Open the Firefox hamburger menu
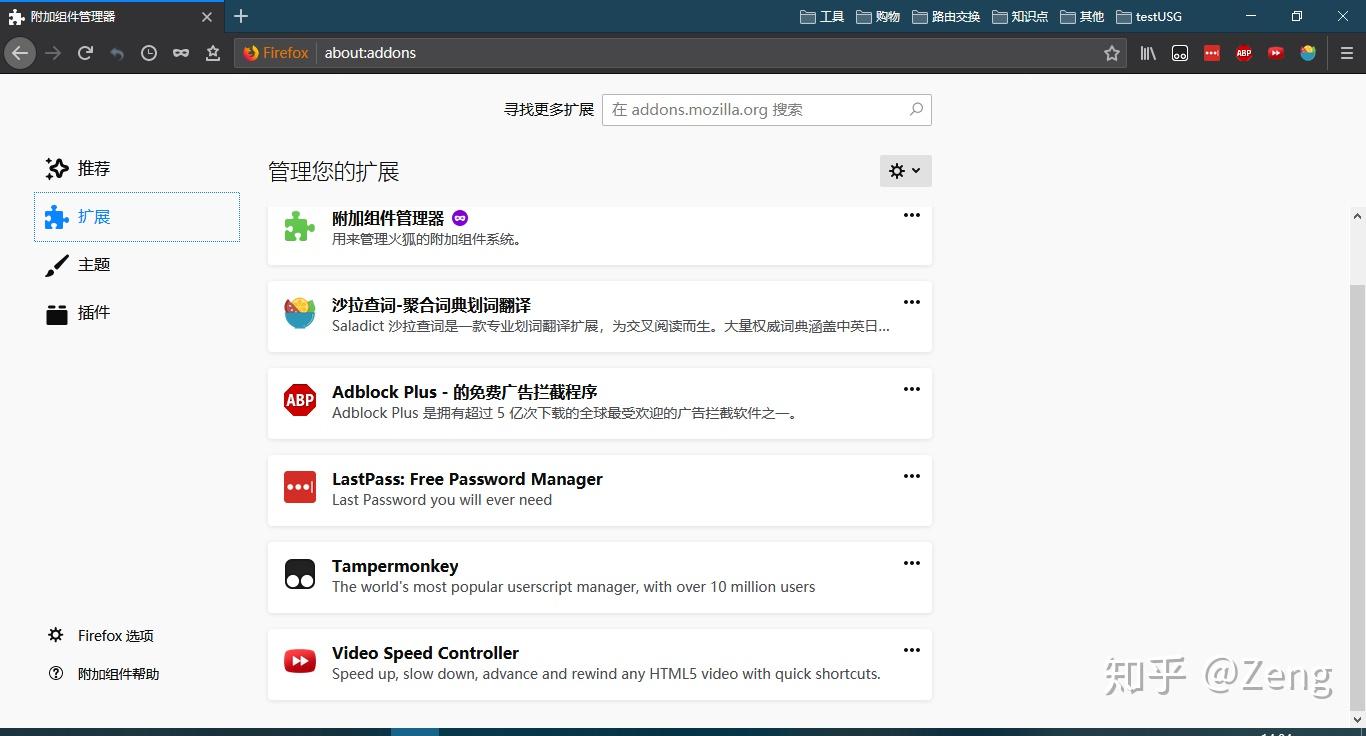 tap(1347, 53)
